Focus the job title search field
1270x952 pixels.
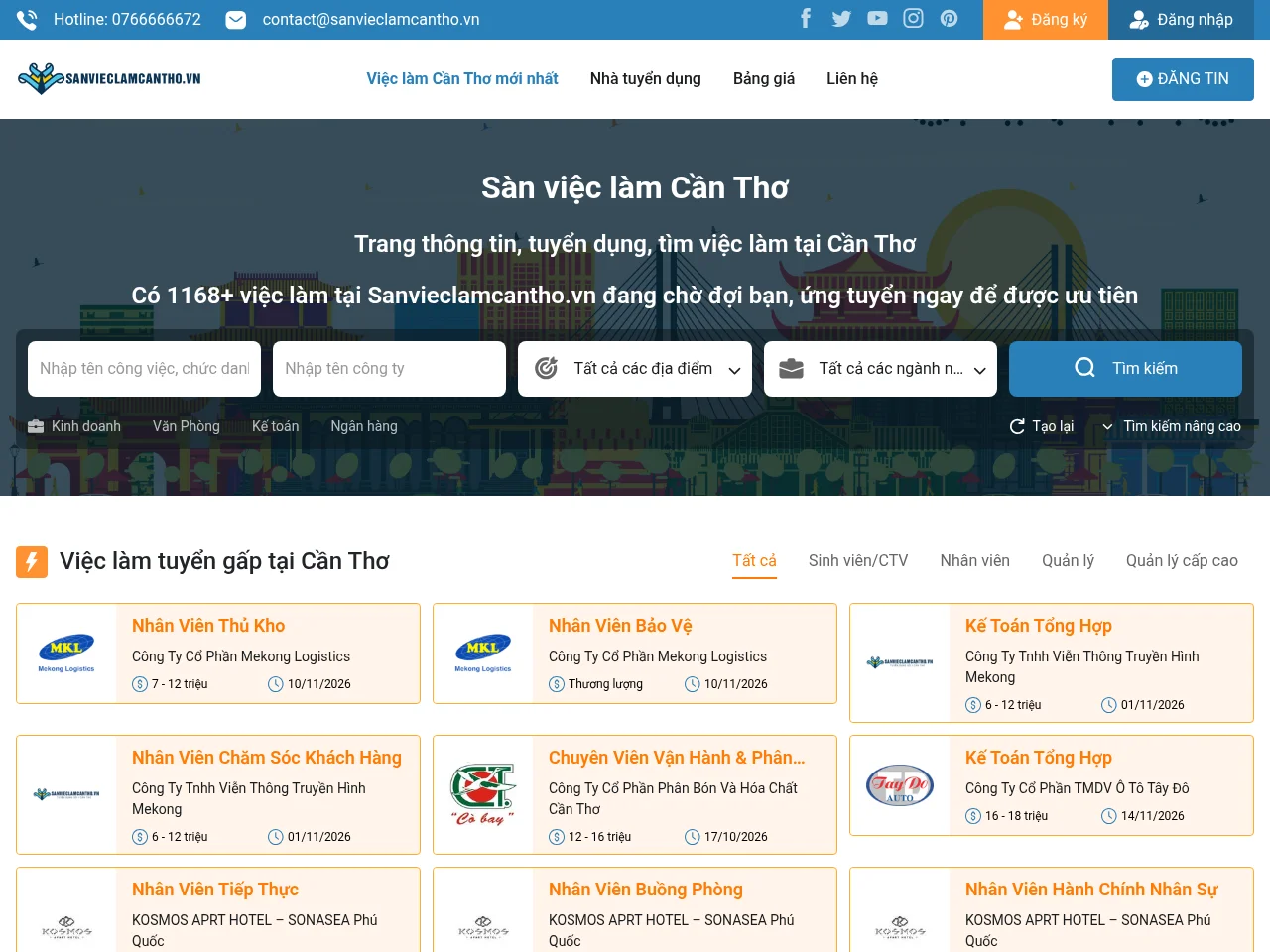click(144, 369)
